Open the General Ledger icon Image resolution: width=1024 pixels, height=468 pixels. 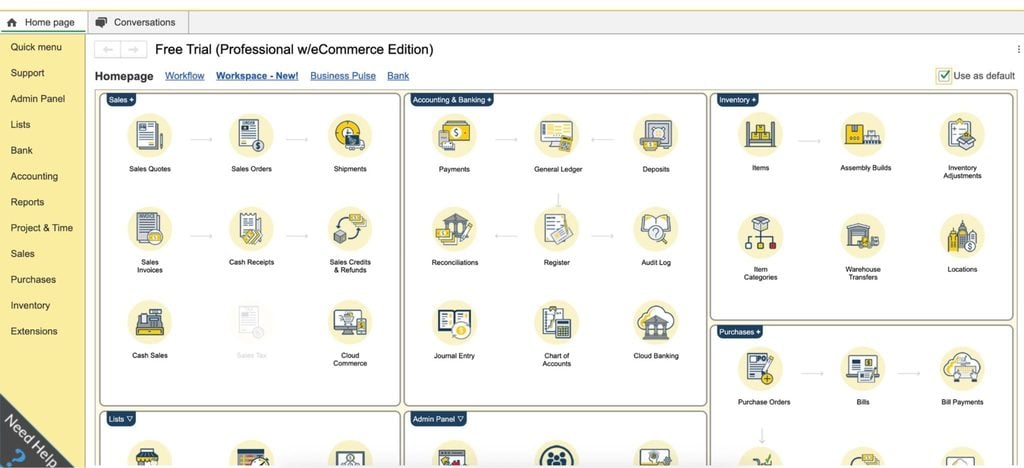[x=557, y=136]
